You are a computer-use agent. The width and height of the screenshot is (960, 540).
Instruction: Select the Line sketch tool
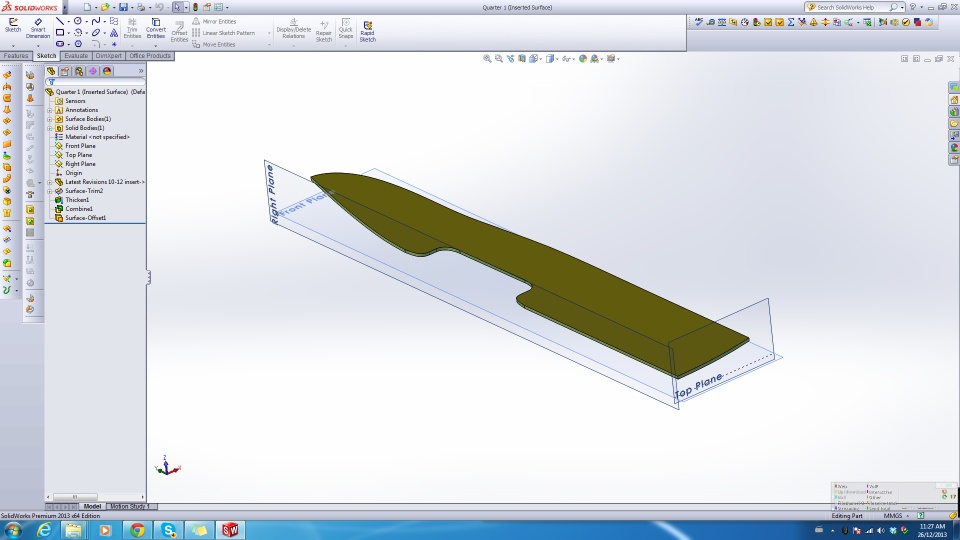(60, 21)
